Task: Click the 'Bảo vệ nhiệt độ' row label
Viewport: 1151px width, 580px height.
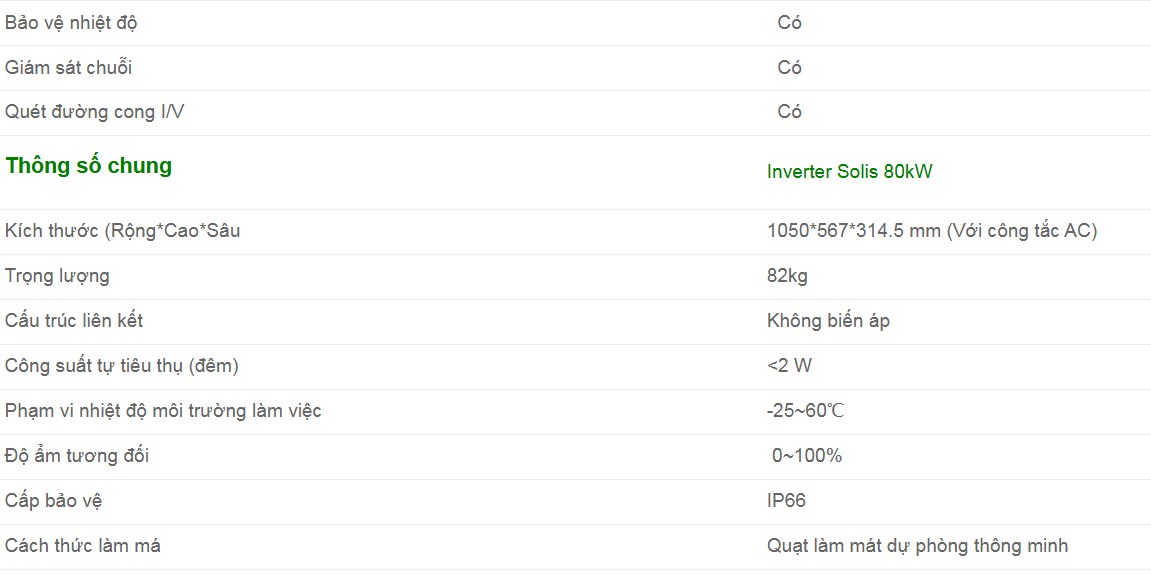Action: [x=71, y=23]
